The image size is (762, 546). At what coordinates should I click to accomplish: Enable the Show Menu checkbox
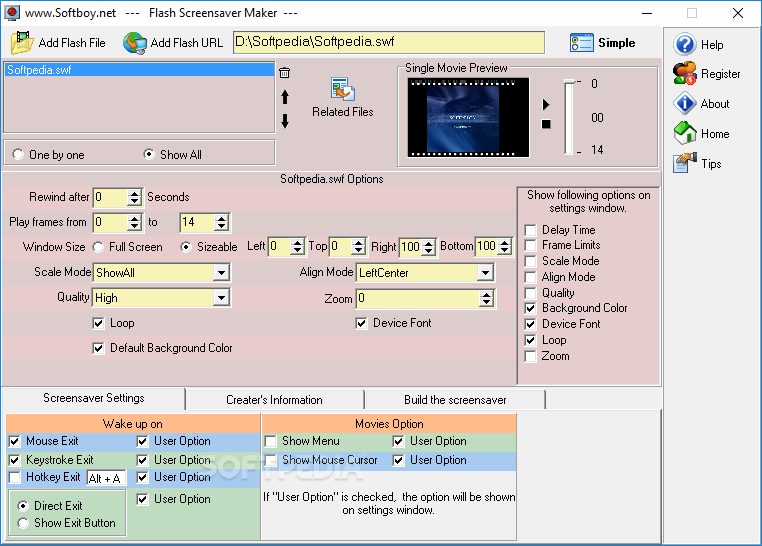(x=270, y=441)
